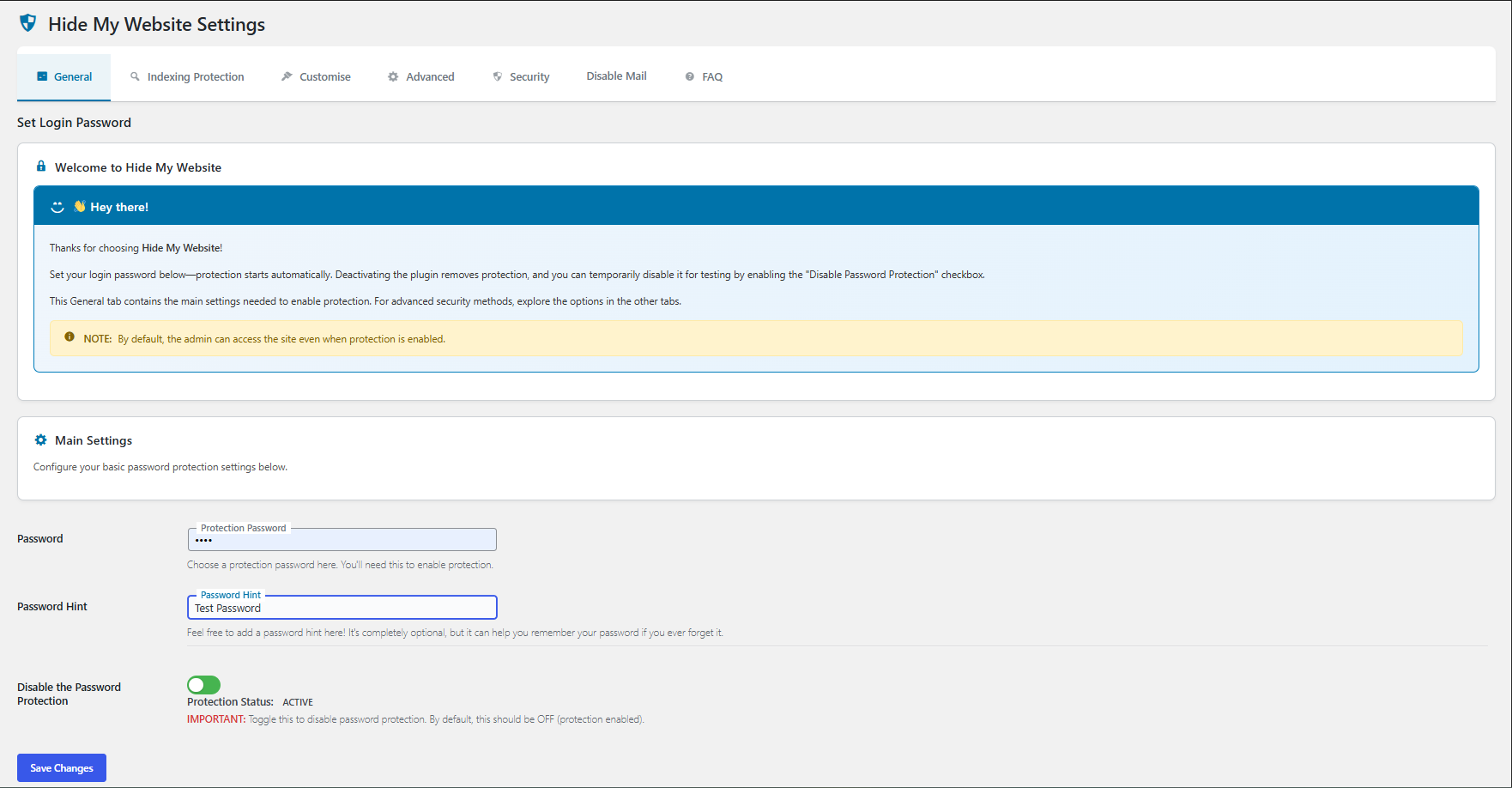Toggle the Disable Password Protection switch

click(203, 684)
